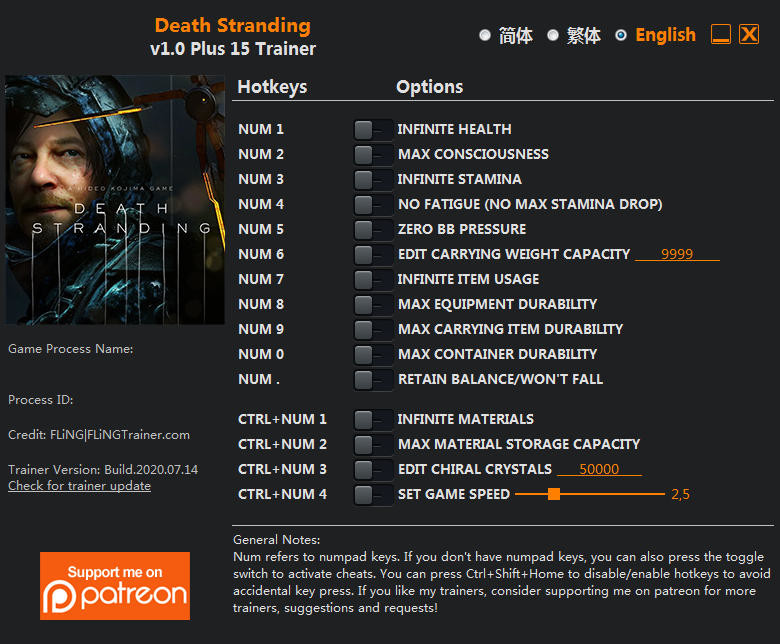
Task: Click the Hotkeys column header
Action: coord(272,87)
